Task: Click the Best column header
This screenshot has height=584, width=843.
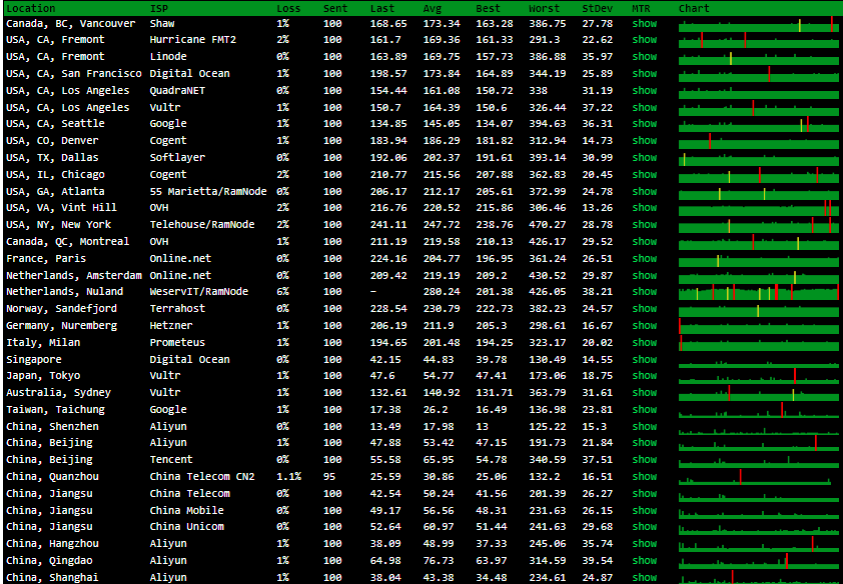Action: 488,9
